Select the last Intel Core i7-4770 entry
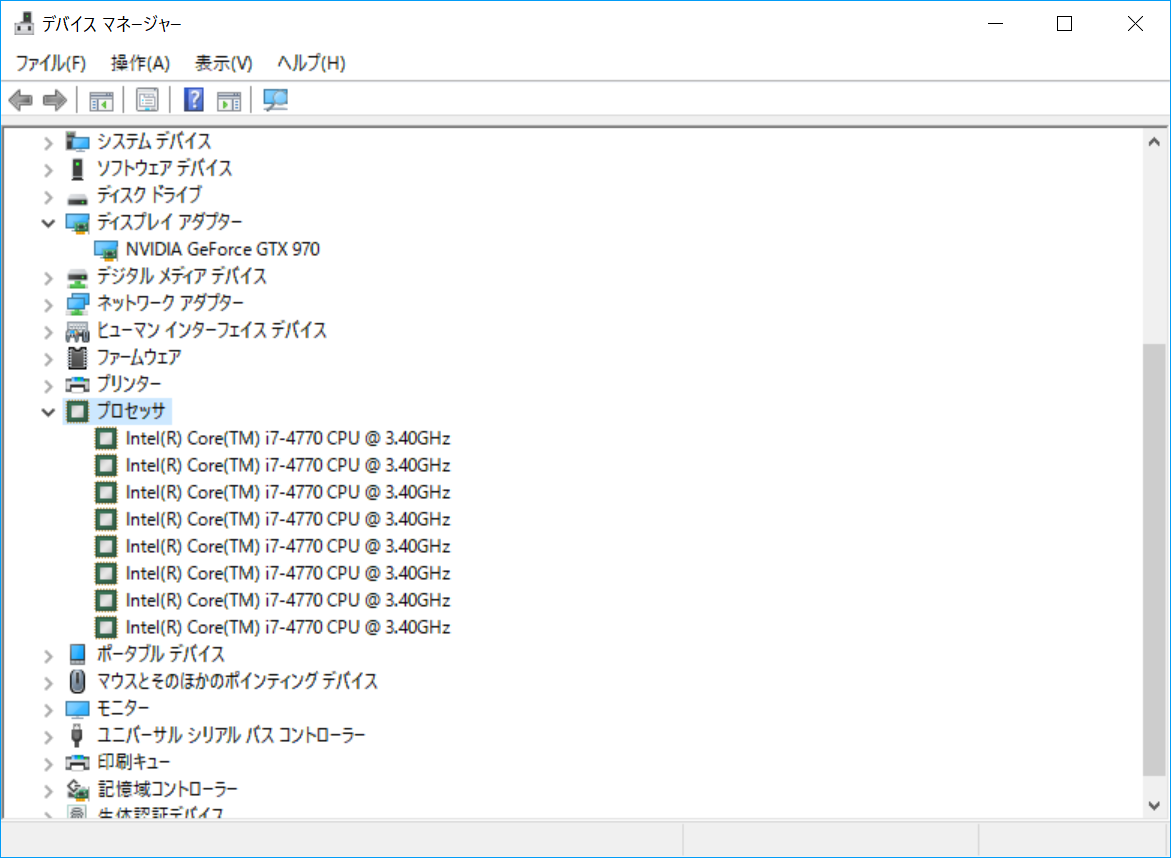The image size is (1171, 858). (288, 627)
